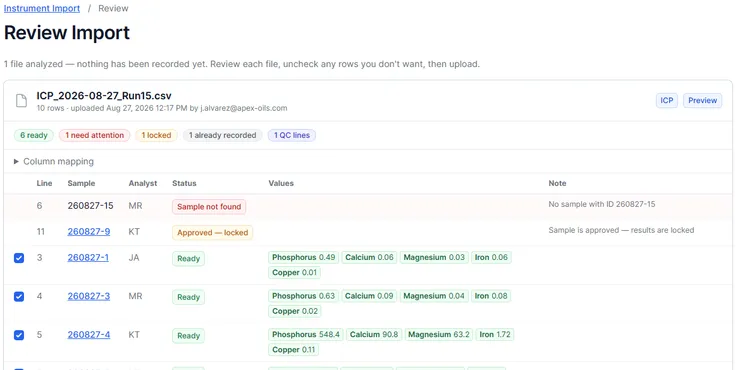Viewport: 740px width, 370px height.
Task: Click the Status column header
Action: point(184,183)
